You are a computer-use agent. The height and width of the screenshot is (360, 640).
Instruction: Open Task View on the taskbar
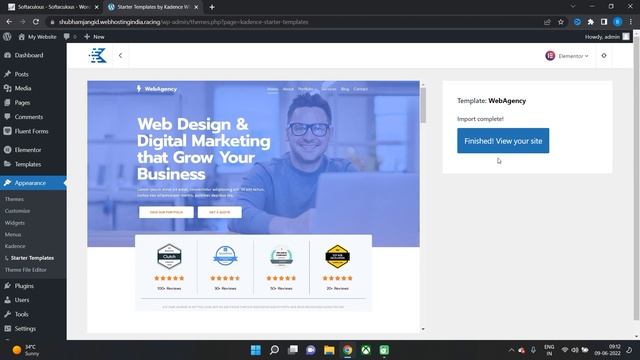[293, 350]
